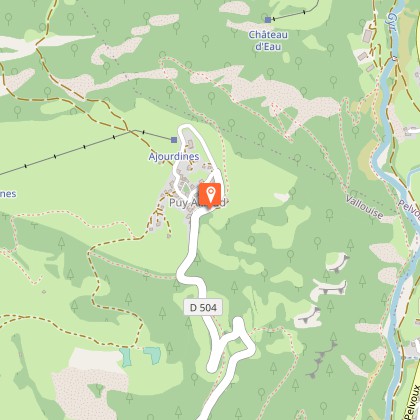Click the Ajourdines label
The height and width of the screenshot is (420, 420).
click(x=174, y=157)
